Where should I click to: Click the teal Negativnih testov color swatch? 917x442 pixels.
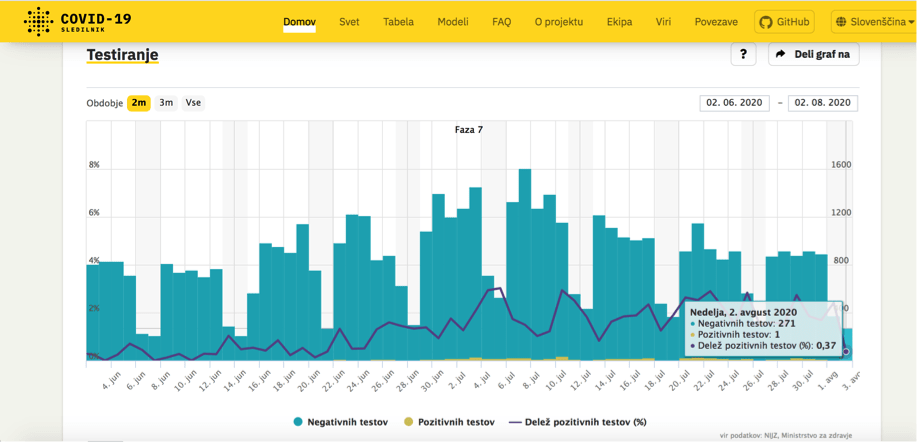[300, 422]
